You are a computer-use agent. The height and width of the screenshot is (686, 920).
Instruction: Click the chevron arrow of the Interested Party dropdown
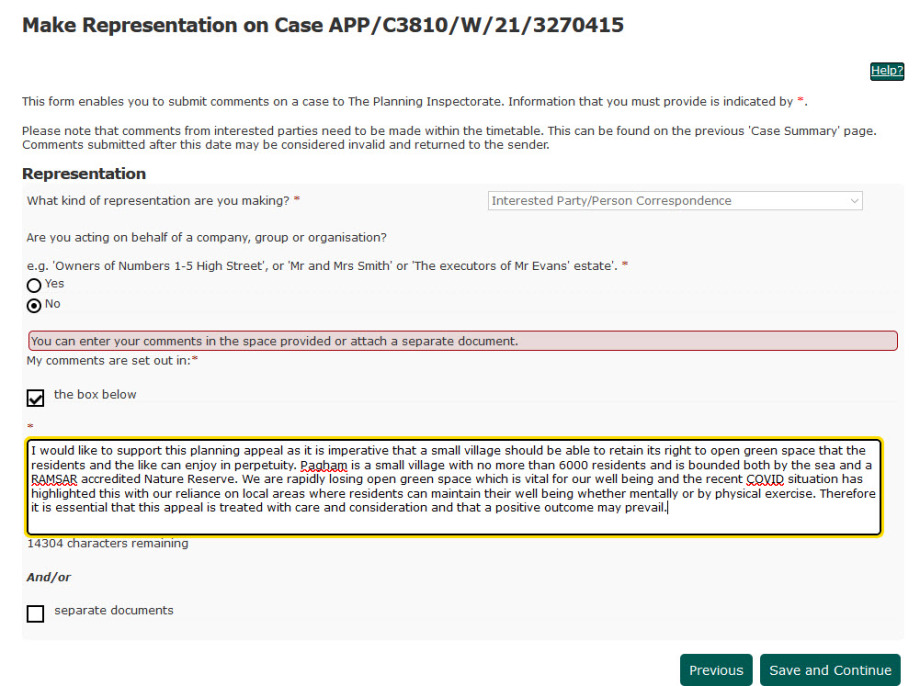tap(854, 201)
